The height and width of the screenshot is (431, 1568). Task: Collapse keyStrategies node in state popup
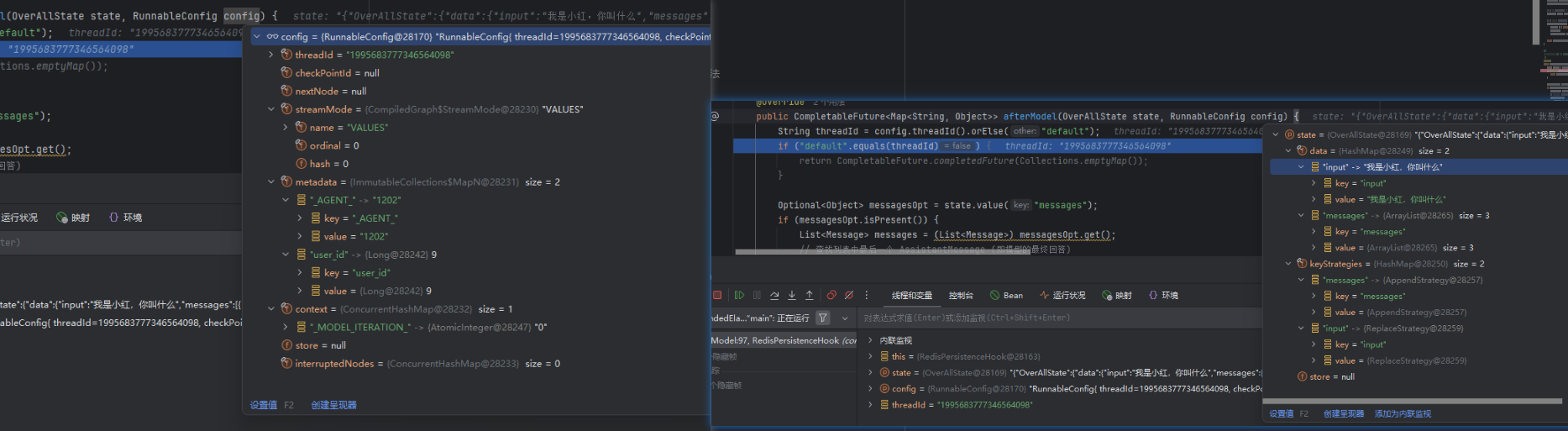coord(1288,264)
